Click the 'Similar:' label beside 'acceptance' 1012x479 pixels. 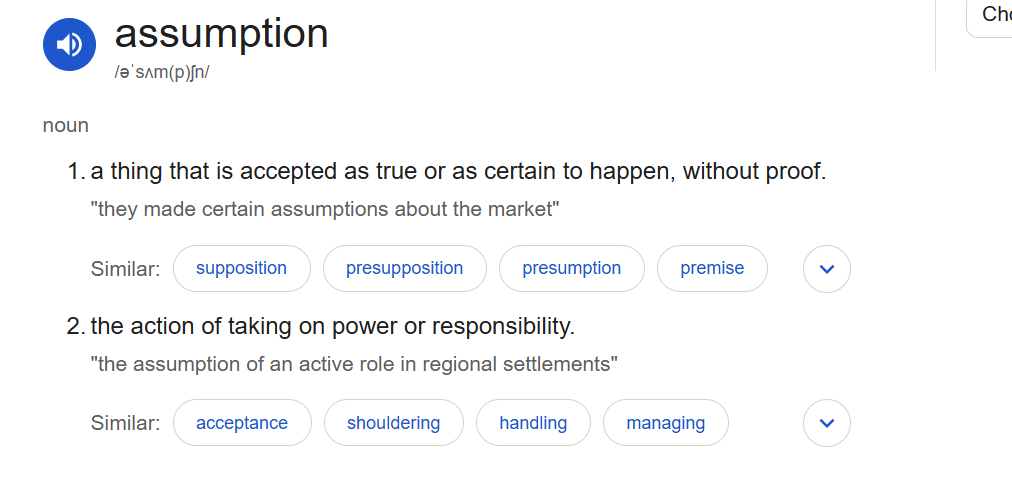tap(125, 423)
